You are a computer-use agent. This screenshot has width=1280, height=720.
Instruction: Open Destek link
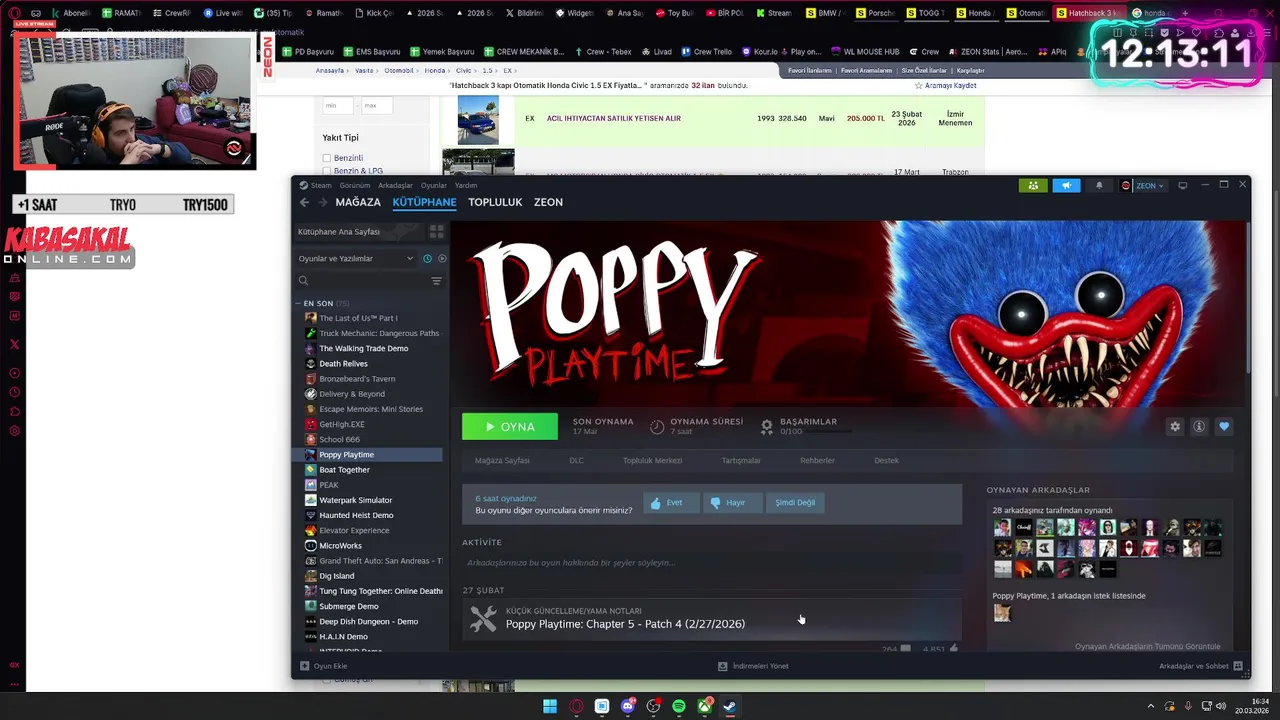[887, 461]
